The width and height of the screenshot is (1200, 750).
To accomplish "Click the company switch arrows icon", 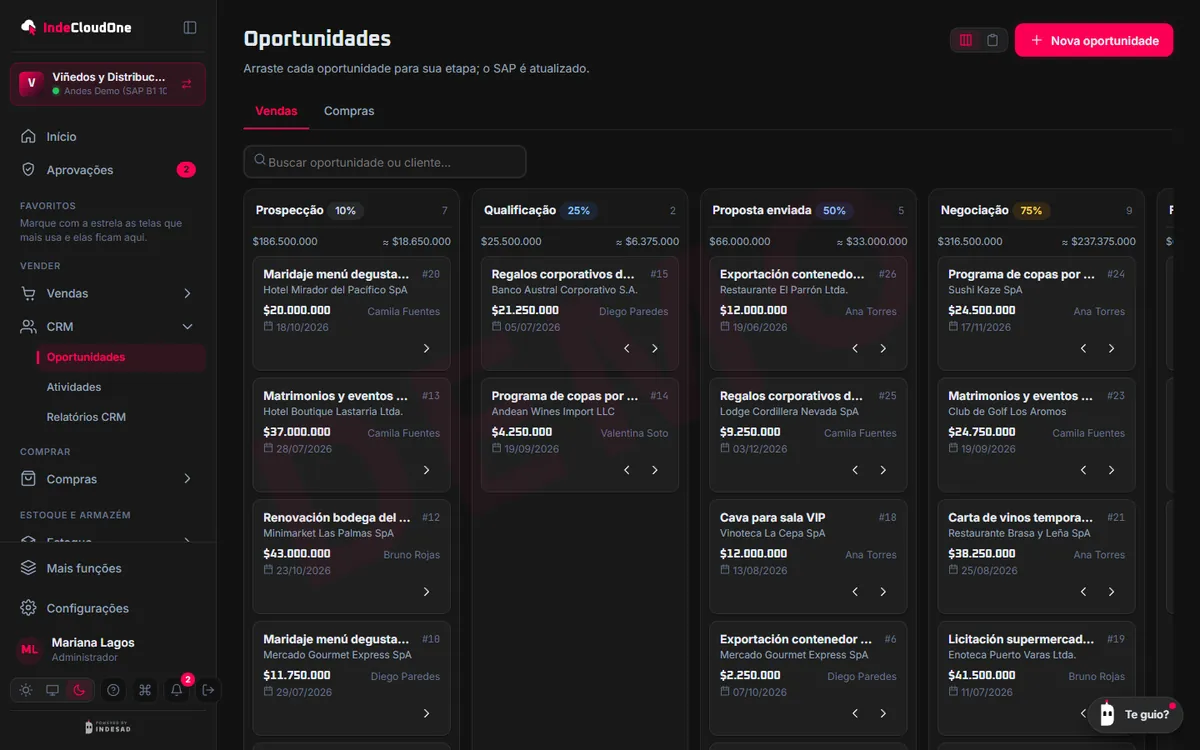I will coord(187,84).
